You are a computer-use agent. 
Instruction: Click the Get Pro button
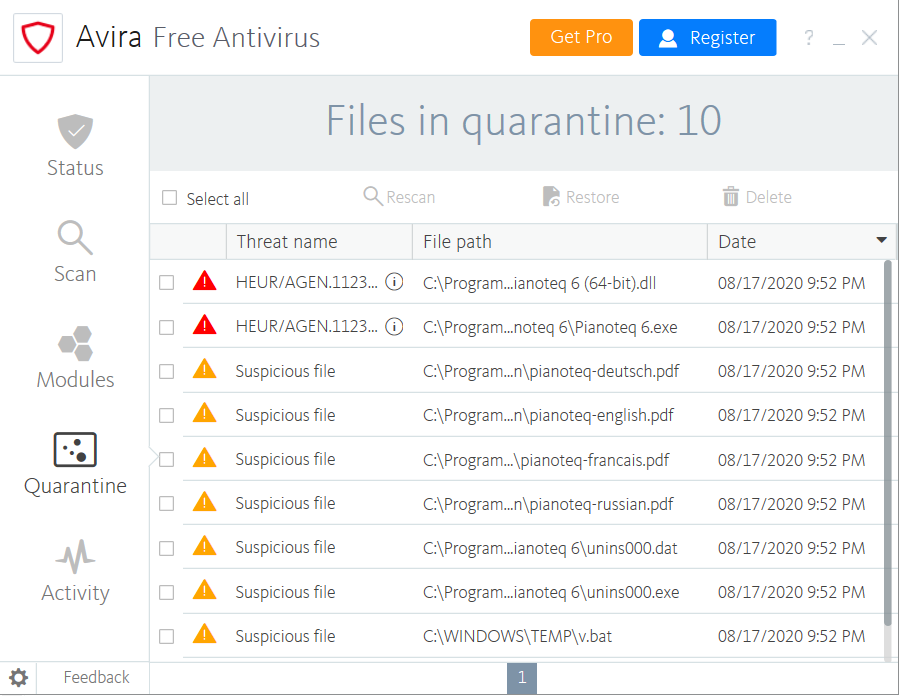click(581, 37)
